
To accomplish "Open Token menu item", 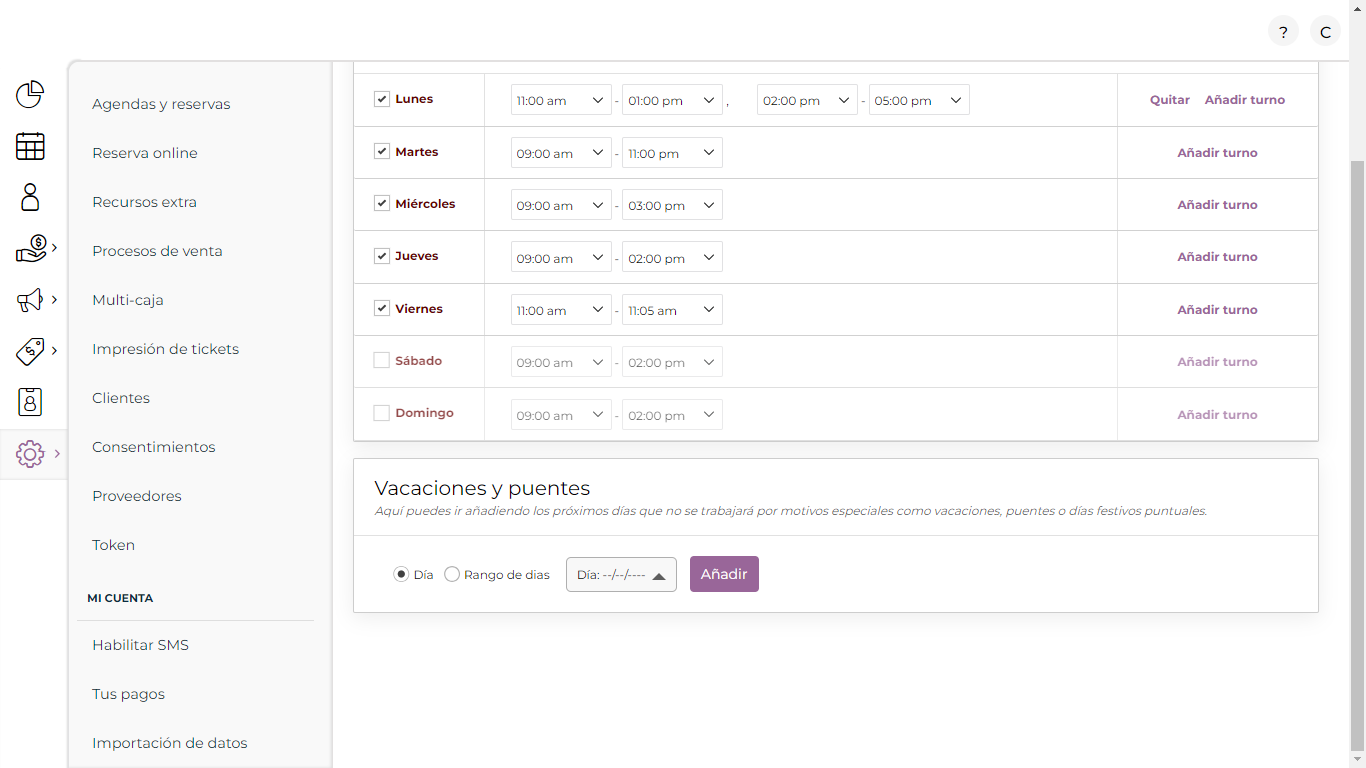I will point(113,545).
